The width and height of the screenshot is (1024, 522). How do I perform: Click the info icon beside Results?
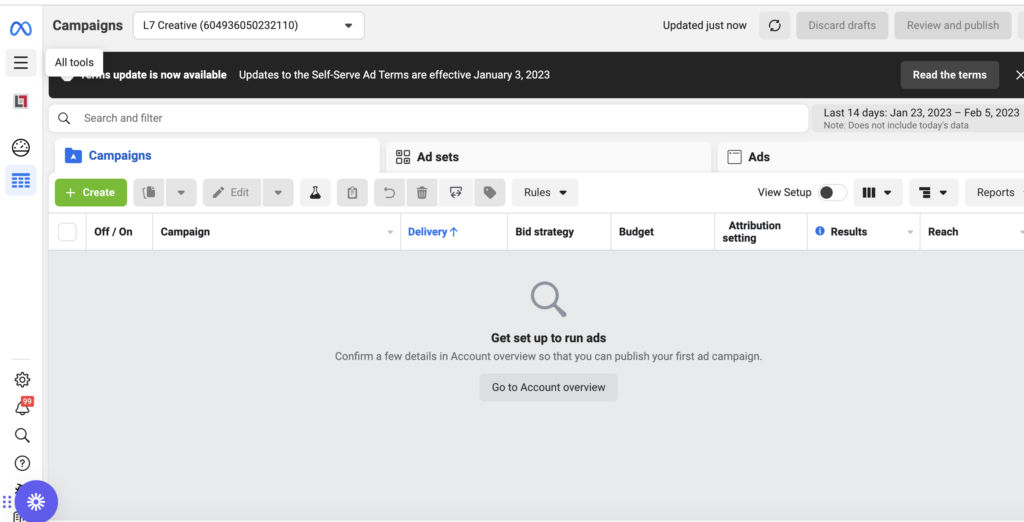[820, 231]
